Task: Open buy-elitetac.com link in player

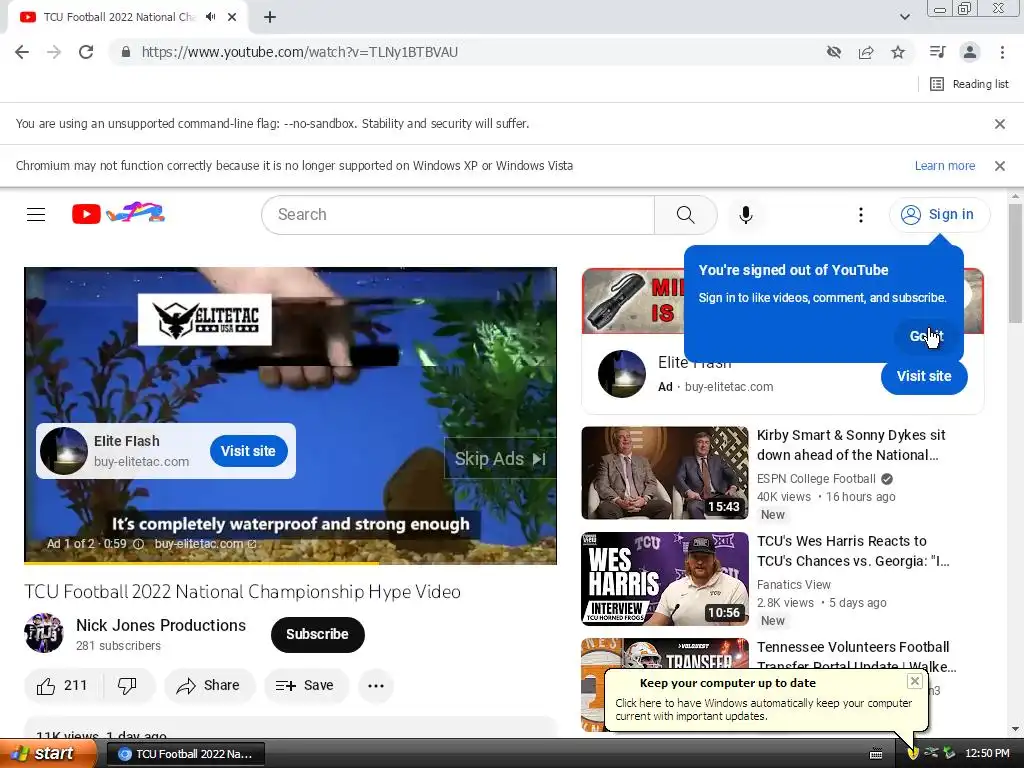Action: point(205,543)
